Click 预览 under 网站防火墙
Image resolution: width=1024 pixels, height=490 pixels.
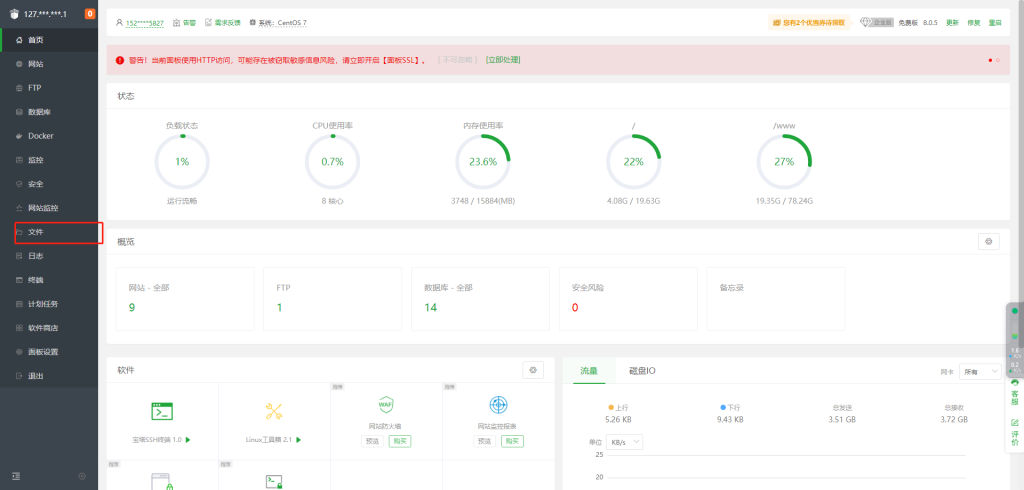coord(372,442)
